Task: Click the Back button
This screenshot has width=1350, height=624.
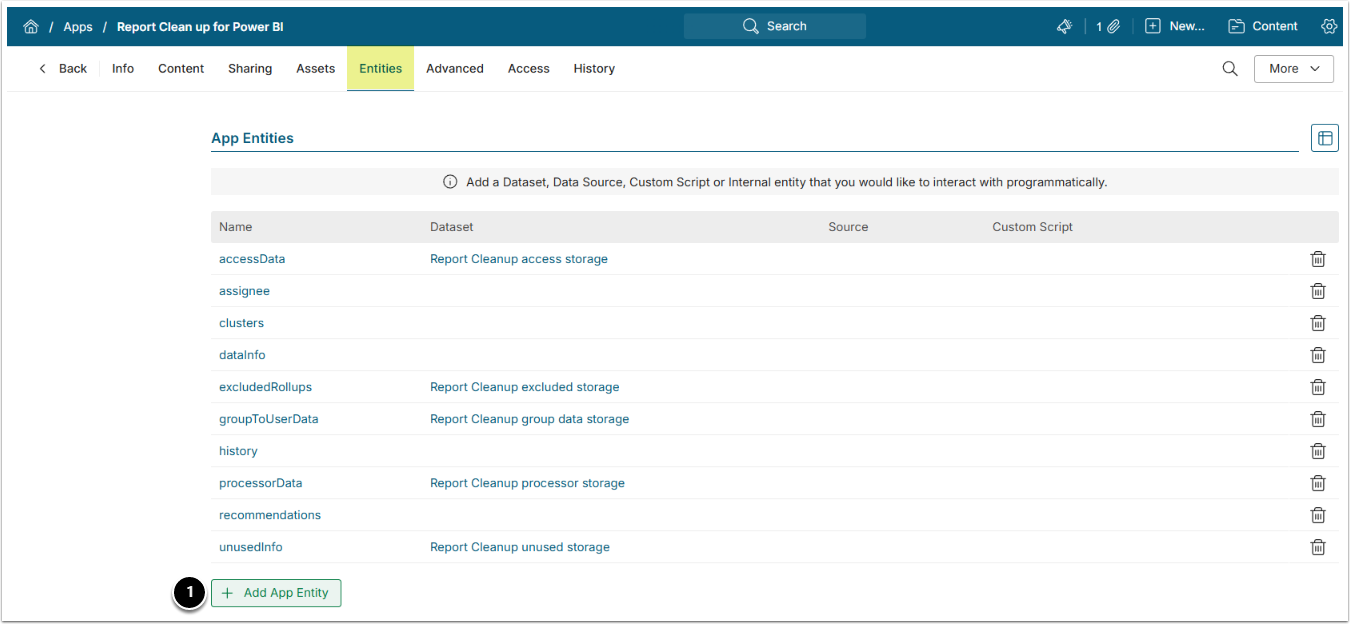Action: click(x=63, y=69)
